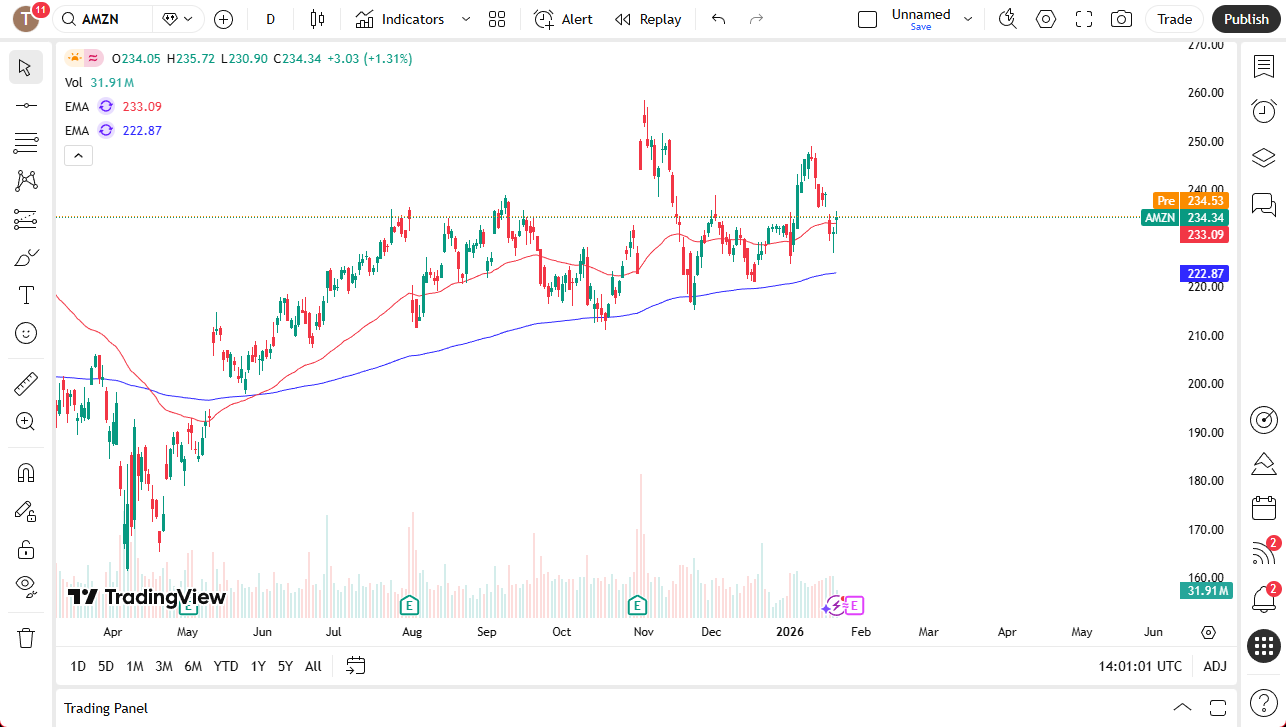
Task: Open the Indicators favorites dropdown arrow
Action: point(465,19)
